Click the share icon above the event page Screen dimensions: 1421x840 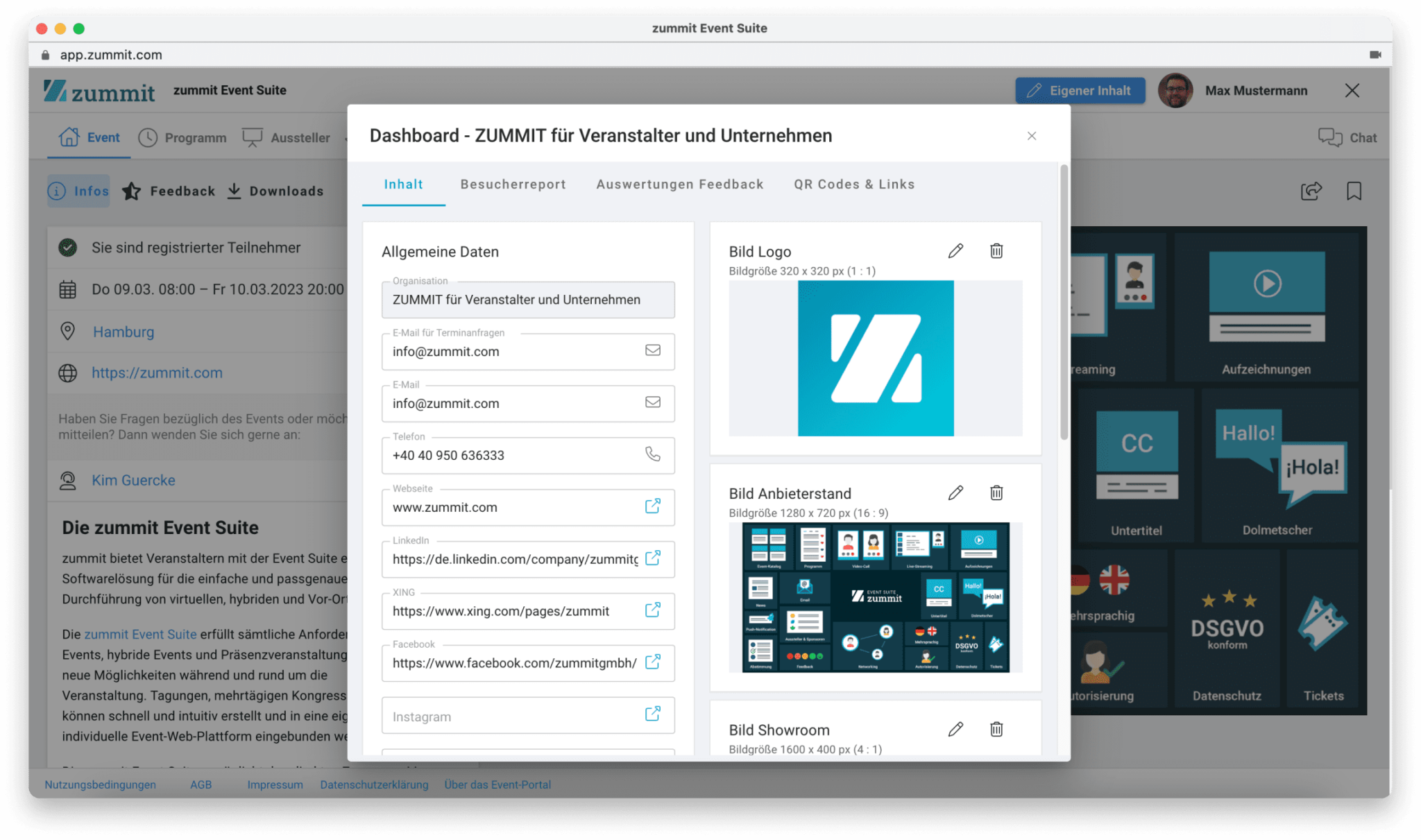tap(1311, 191)
